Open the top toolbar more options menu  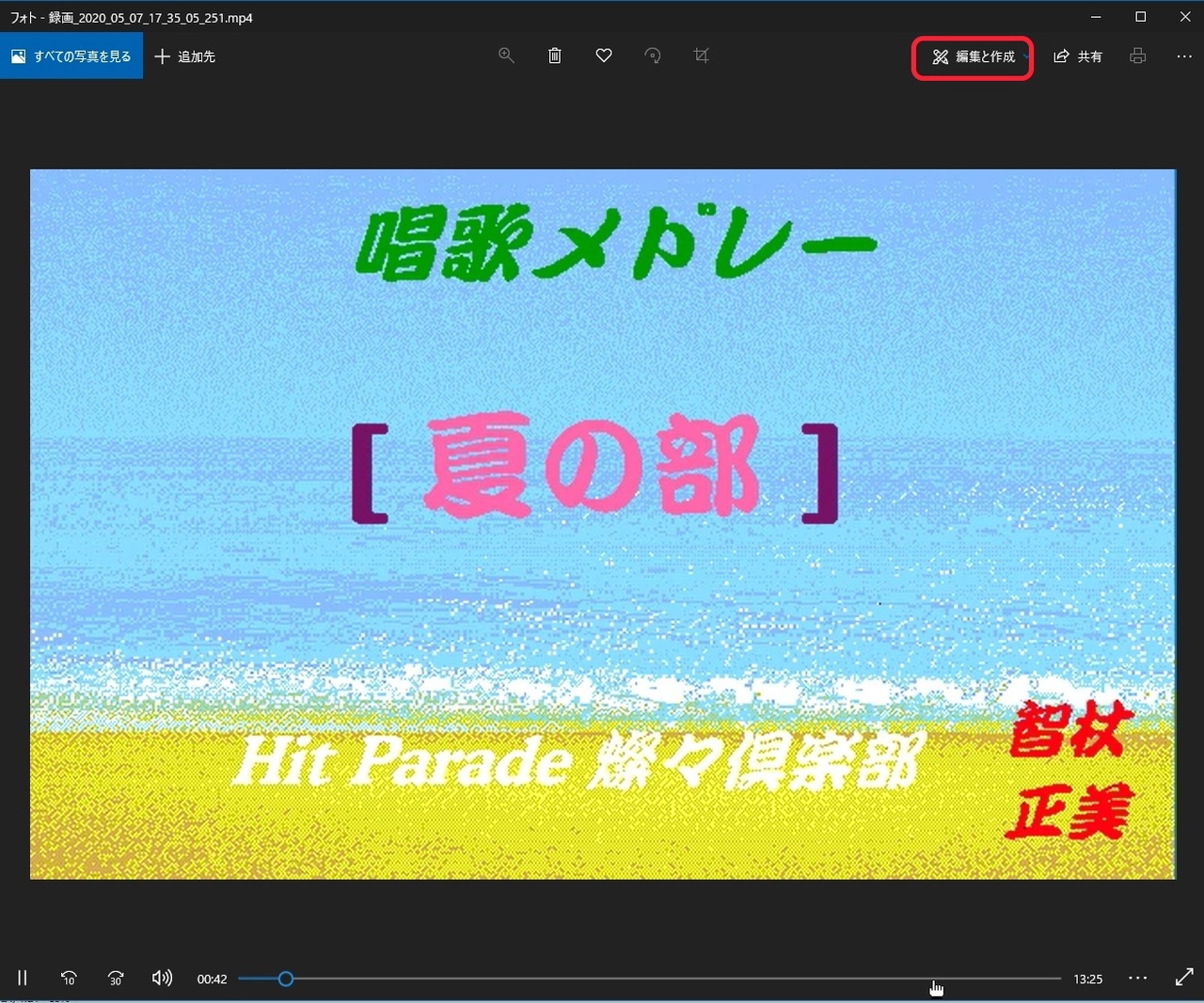1184,56
